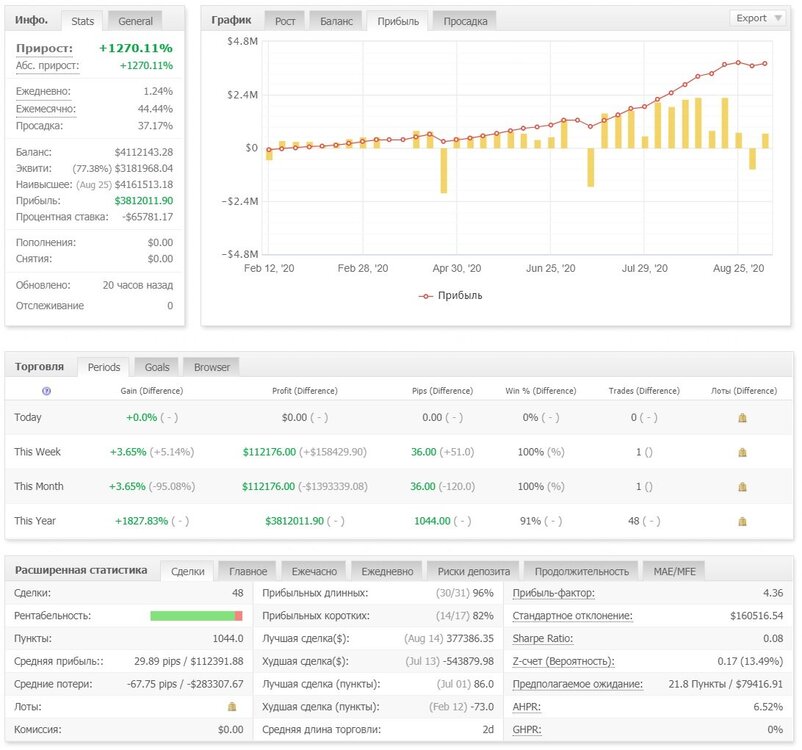Click the Win % (Difference) column header
This screenshot has width=802, height=750.
[541, 391]
